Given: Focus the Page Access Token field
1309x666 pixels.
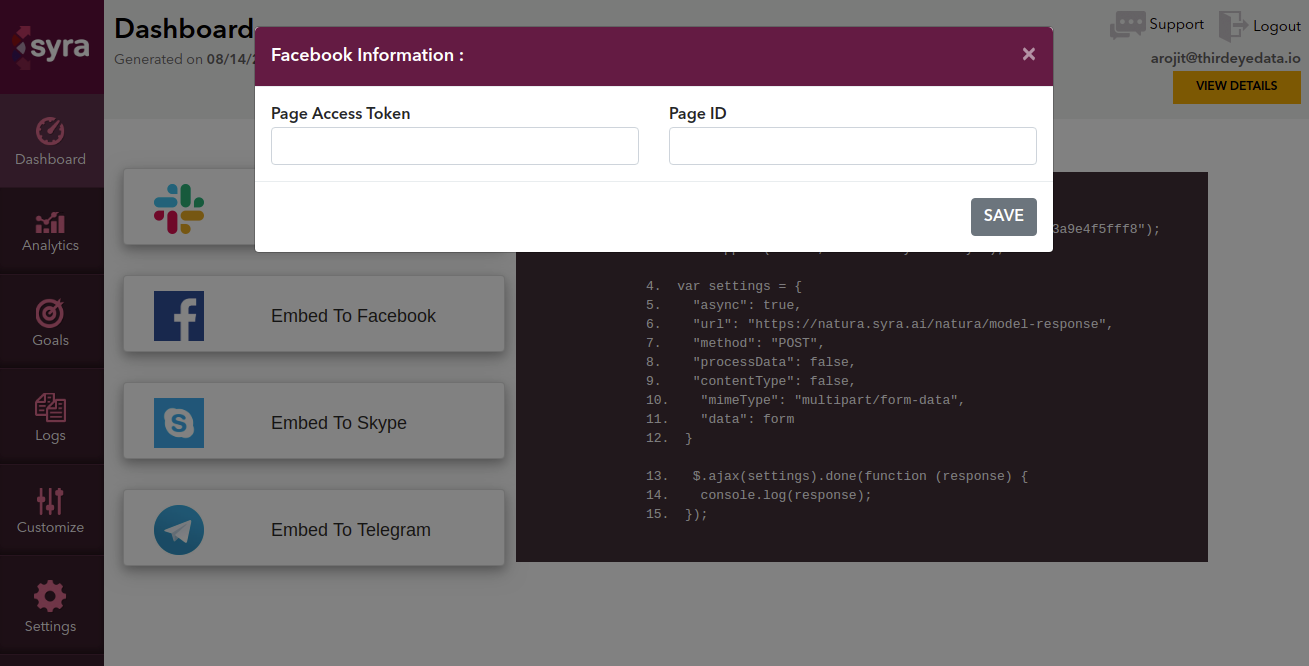Looking at the screenshot, I should pos(454,146).
